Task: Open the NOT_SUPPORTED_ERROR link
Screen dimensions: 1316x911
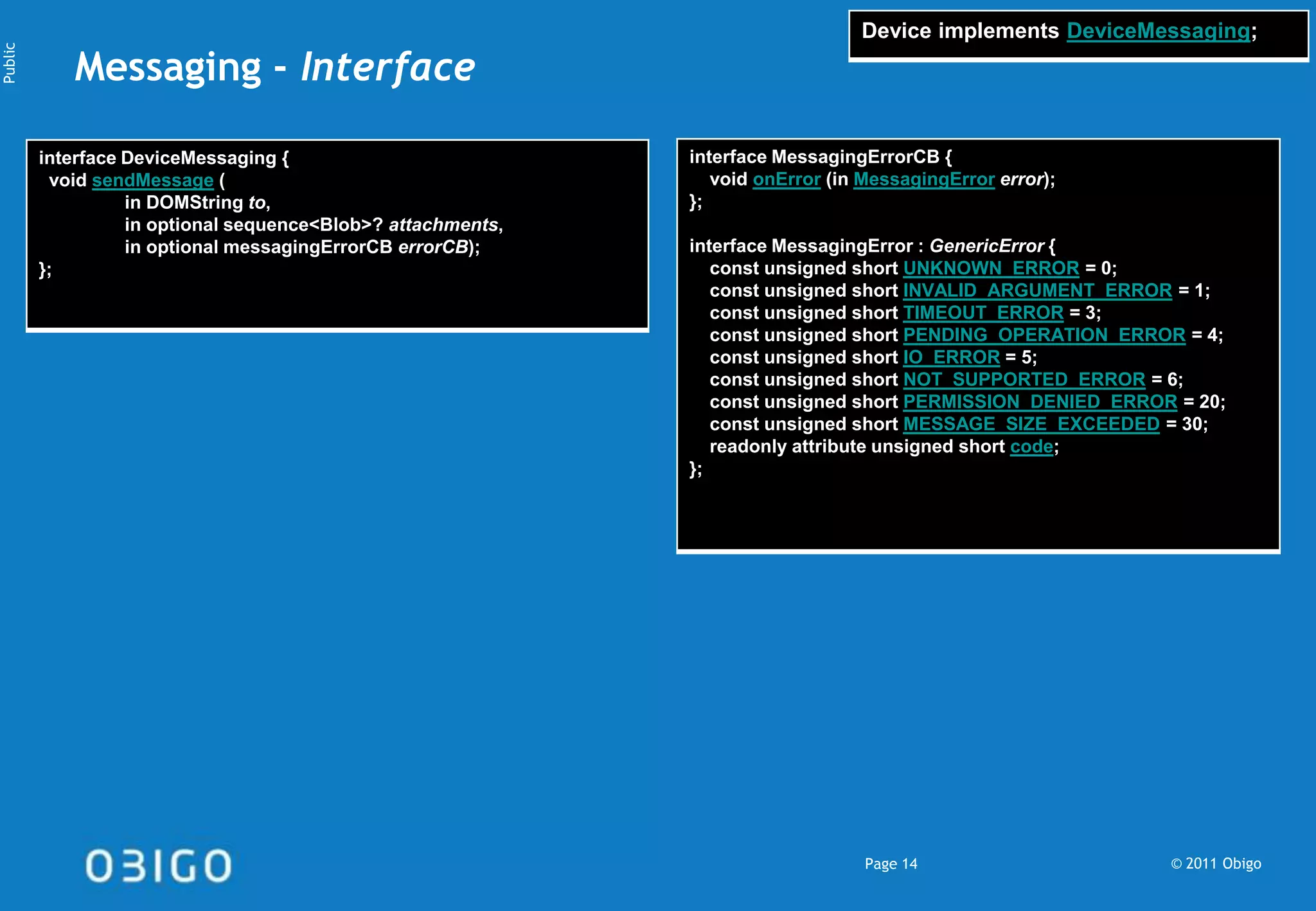Action: pyautogui.click(x=1024, y=380)
